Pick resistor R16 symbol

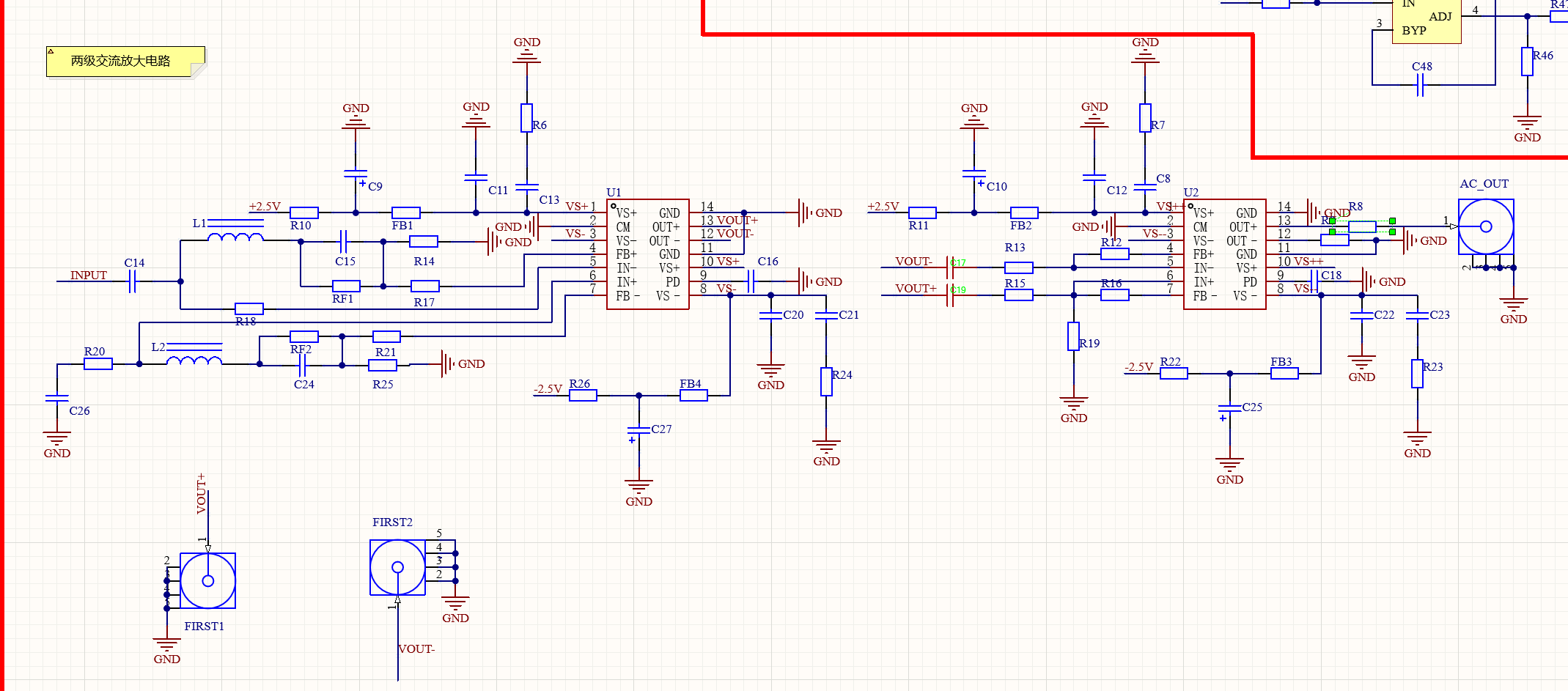[x=1115, y=295]
